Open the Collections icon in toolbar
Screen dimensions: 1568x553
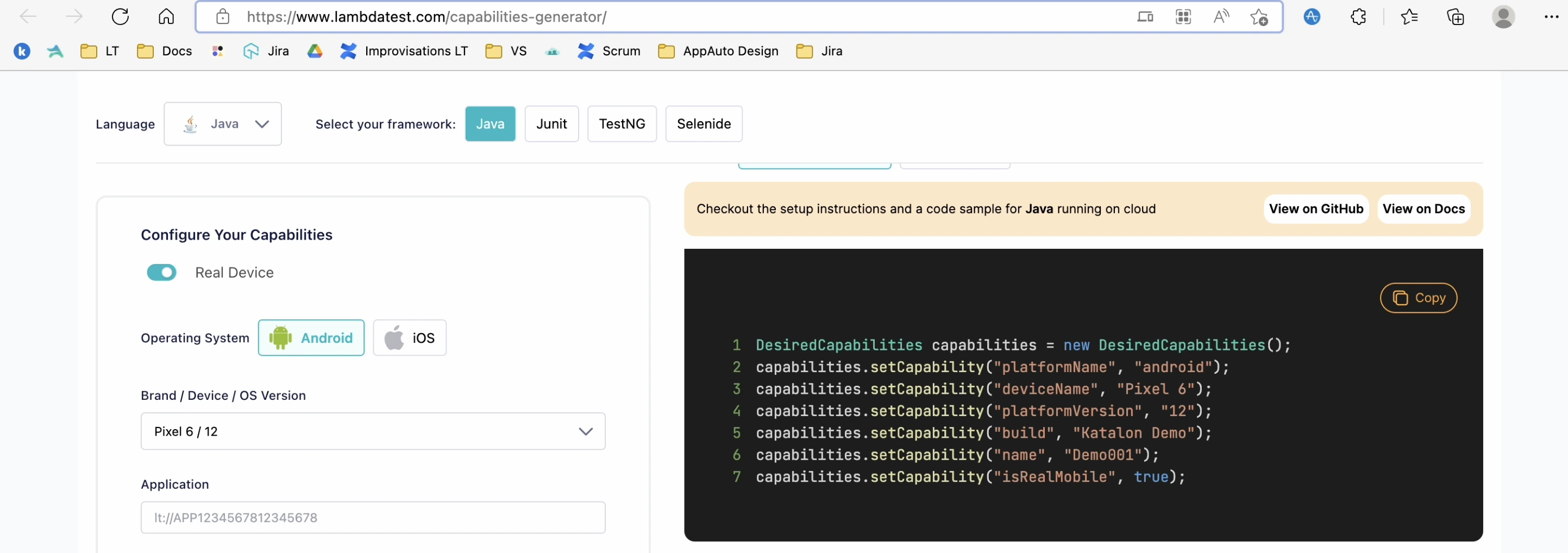click(x=1455, y=16)
